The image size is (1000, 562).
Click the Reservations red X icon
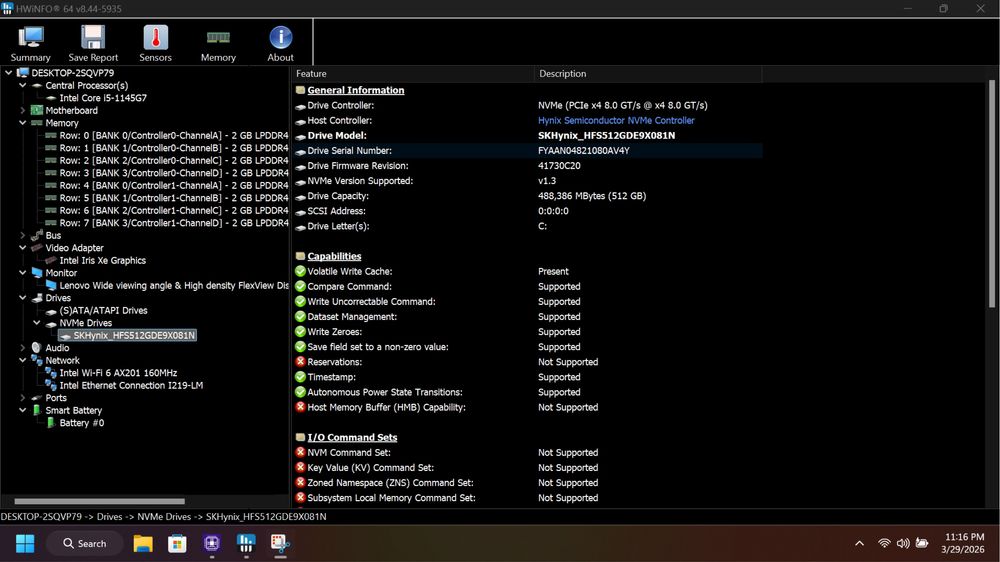(300, 362)
